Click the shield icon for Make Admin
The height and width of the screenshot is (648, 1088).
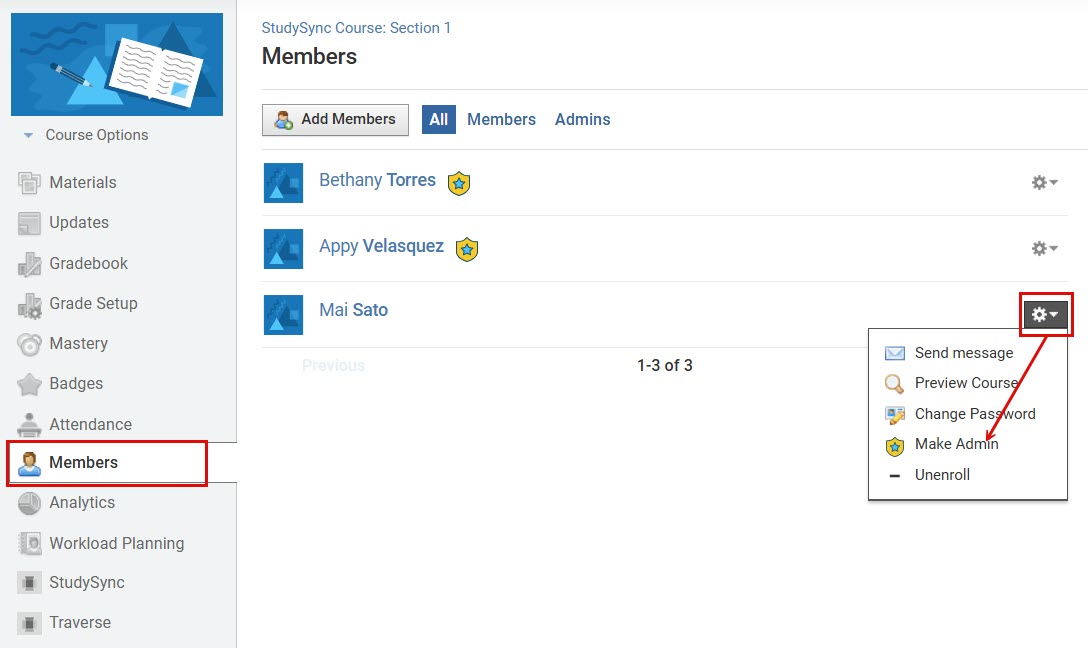[894, 447]
